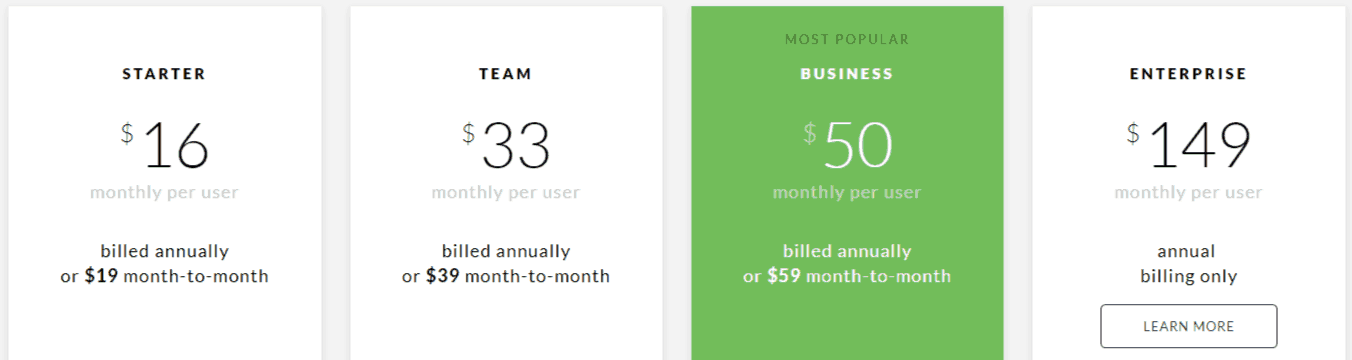Click the Most Popular label
1352x360 pixels.
pyautogui.click(x=847, y=40)
